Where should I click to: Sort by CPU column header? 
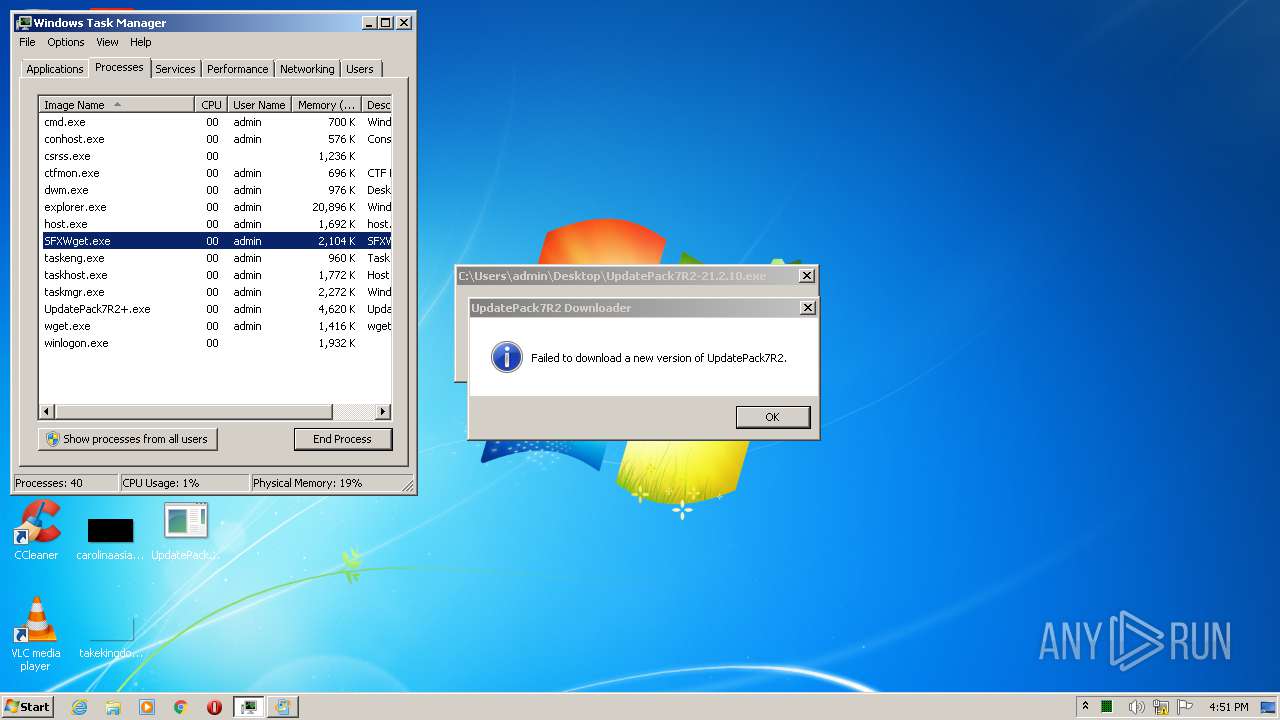[211, 105]
